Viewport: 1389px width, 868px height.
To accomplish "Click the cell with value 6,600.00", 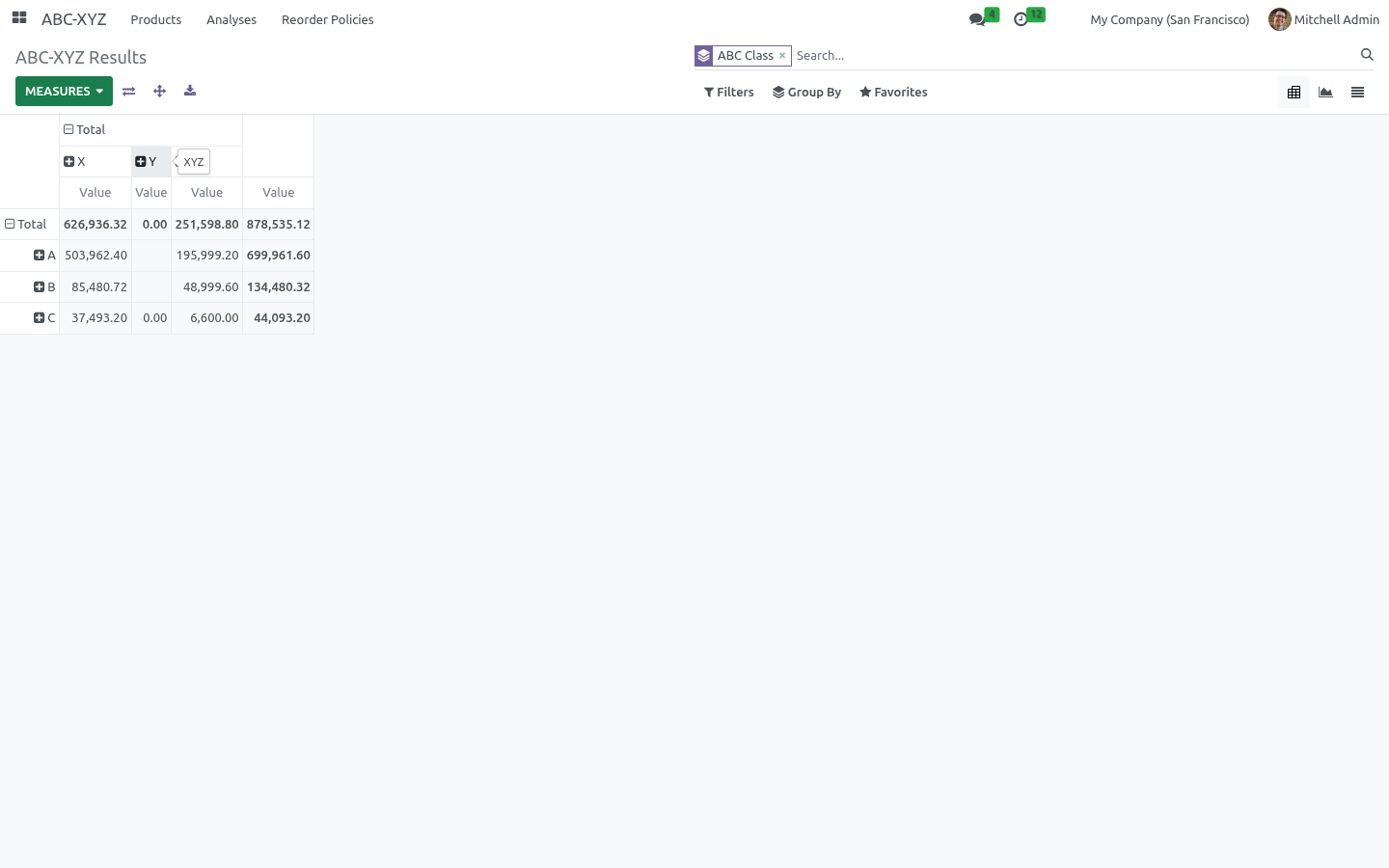I will coord(207,318).
